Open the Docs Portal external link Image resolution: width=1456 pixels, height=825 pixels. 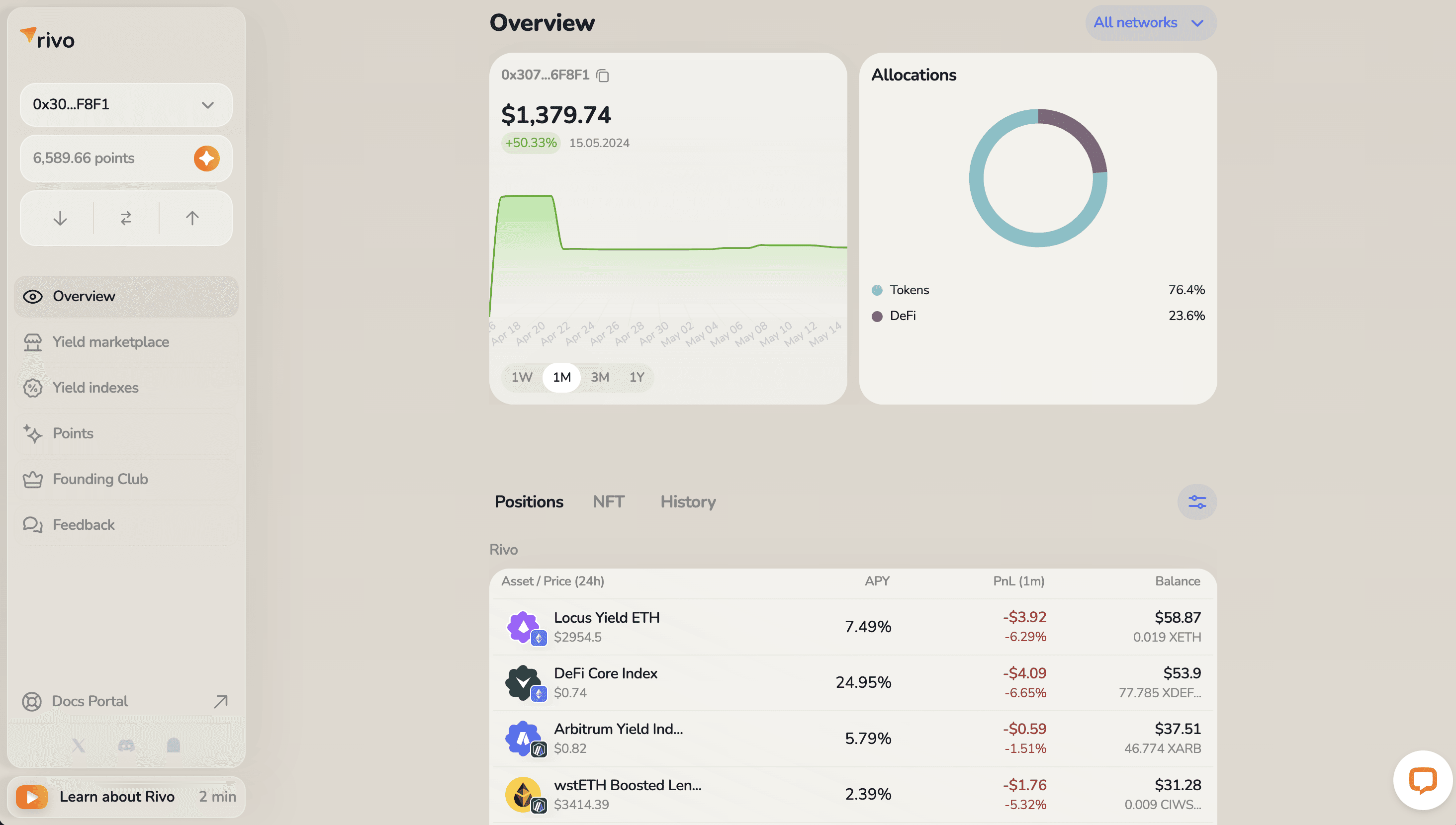(x=125, y=701)
